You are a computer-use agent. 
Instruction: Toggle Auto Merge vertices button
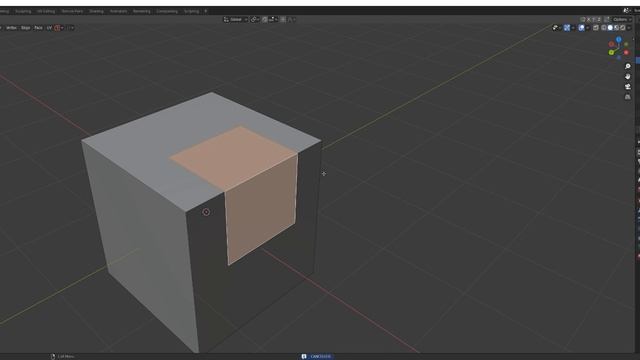coord(607,19)
